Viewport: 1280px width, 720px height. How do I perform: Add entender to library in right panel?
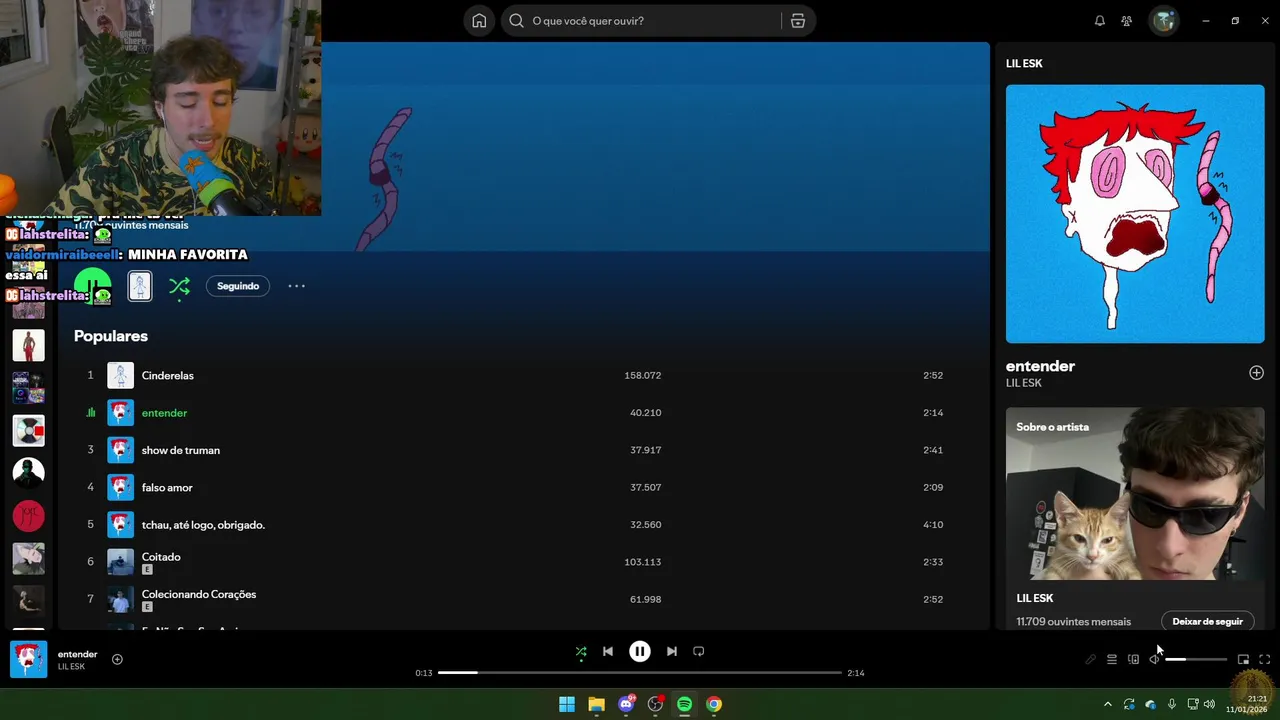point(1256,373)
